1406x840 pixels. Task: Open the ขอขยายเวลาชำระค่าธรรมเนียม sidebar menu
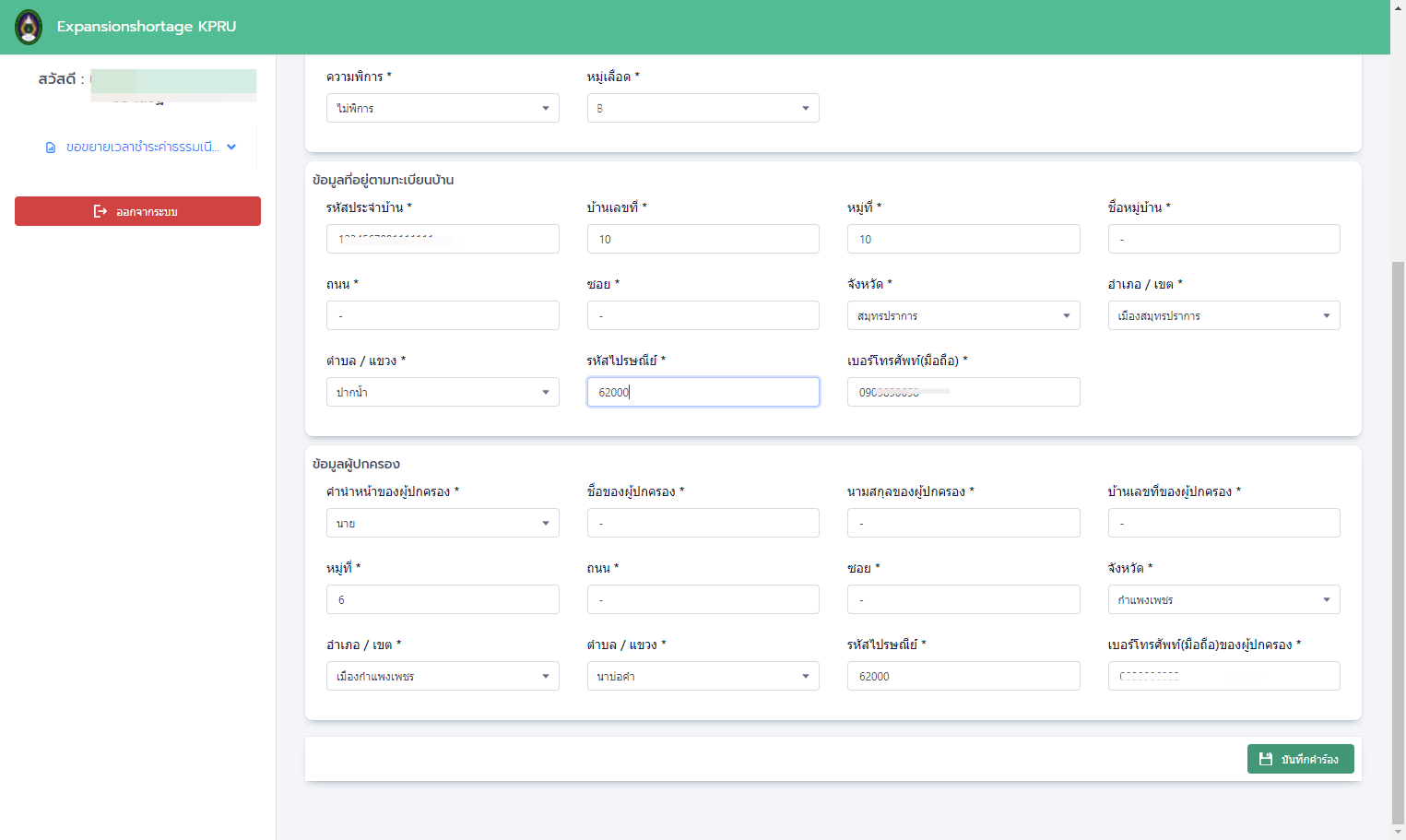tap(141, 147)
